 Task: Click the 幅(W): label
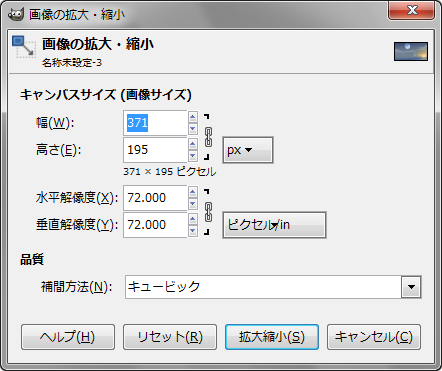[x=55, y=123]
